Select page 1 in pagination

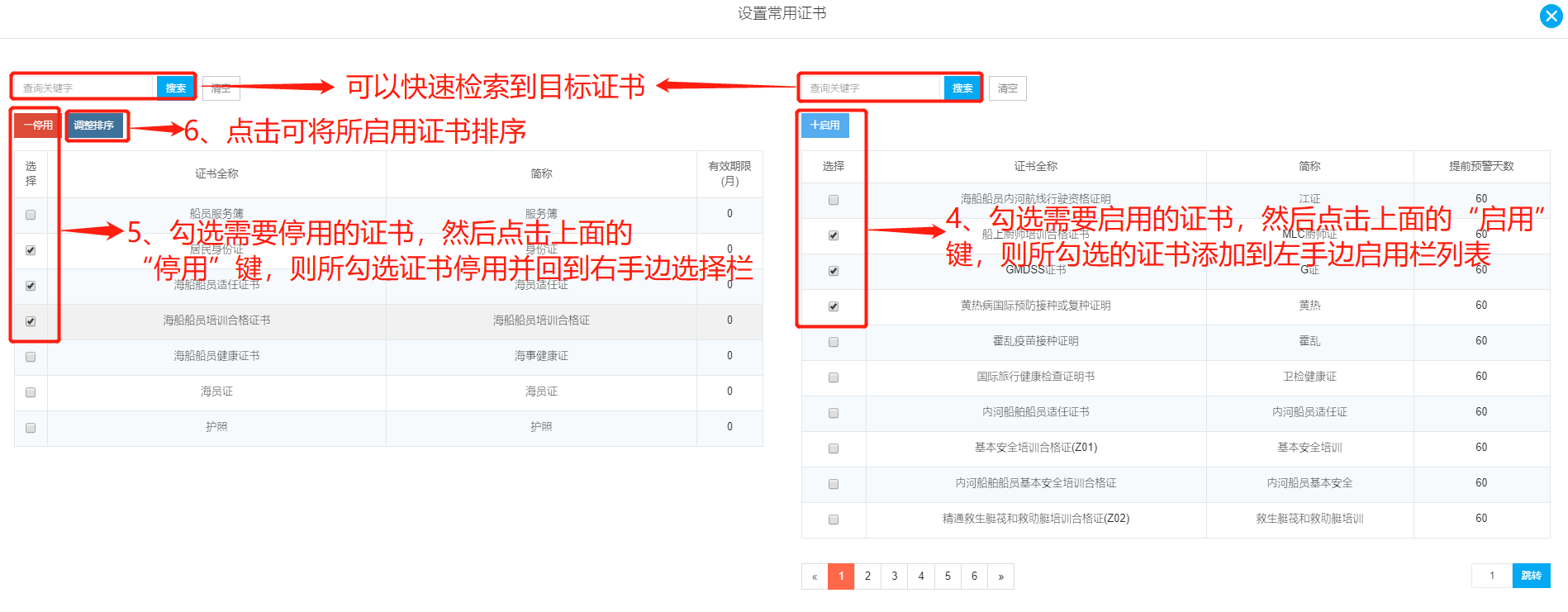tap(841, 576)
